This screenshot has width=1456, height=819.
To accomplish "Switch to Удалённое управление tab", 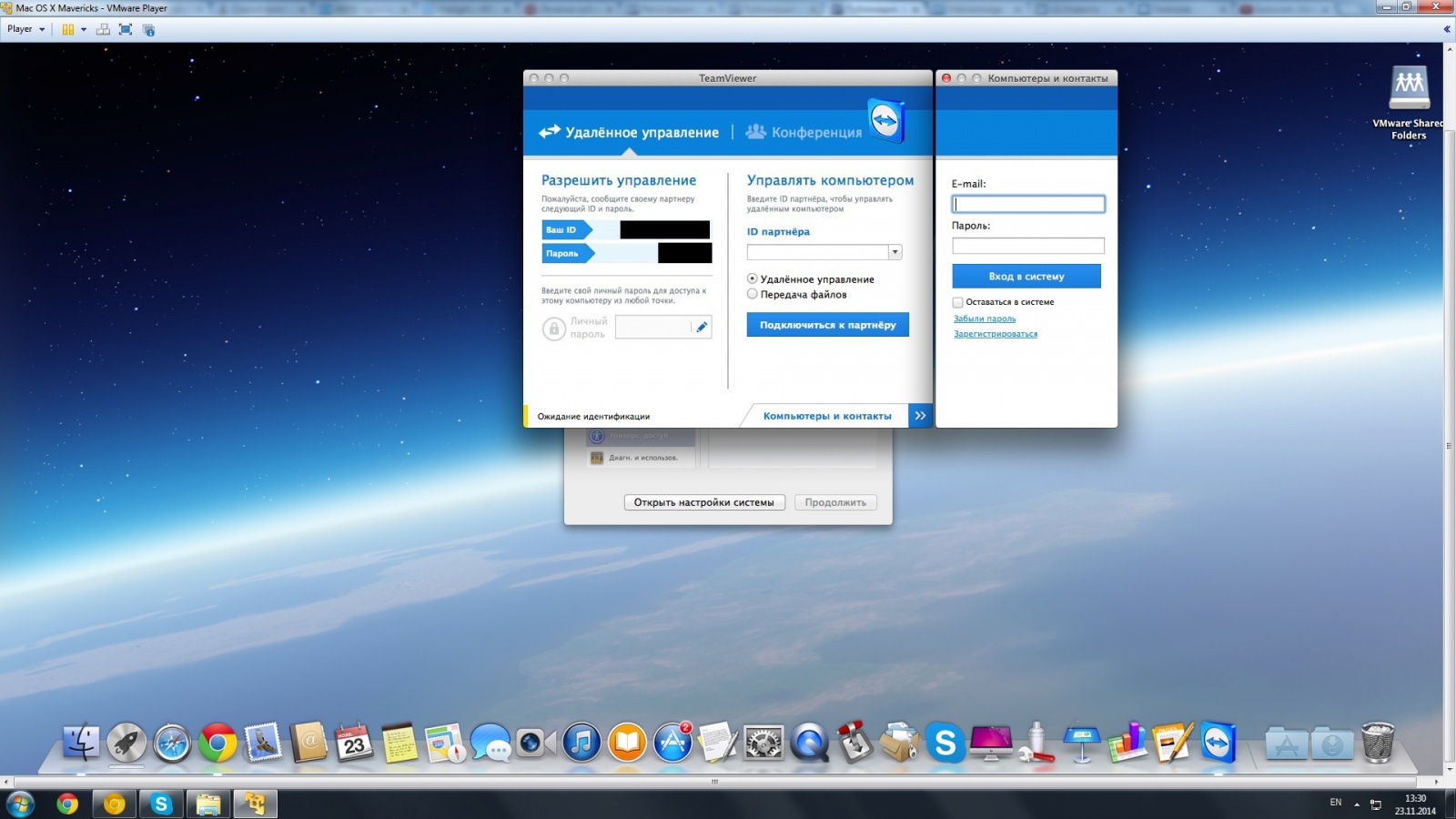I will point(629,132).
